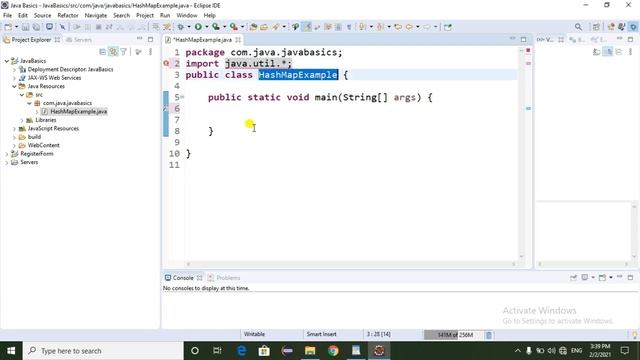Viewport: 640px width, 360px height.
Task: Open the Run button dropdown arrow
Action: click(207, 27)
